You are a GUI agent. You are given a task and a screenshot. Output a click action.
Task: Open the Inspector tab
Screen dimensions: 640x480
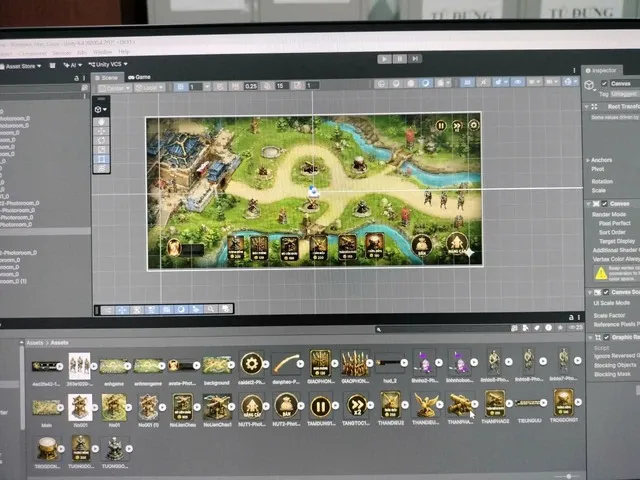pyautogui.click(x=602, y=70)
